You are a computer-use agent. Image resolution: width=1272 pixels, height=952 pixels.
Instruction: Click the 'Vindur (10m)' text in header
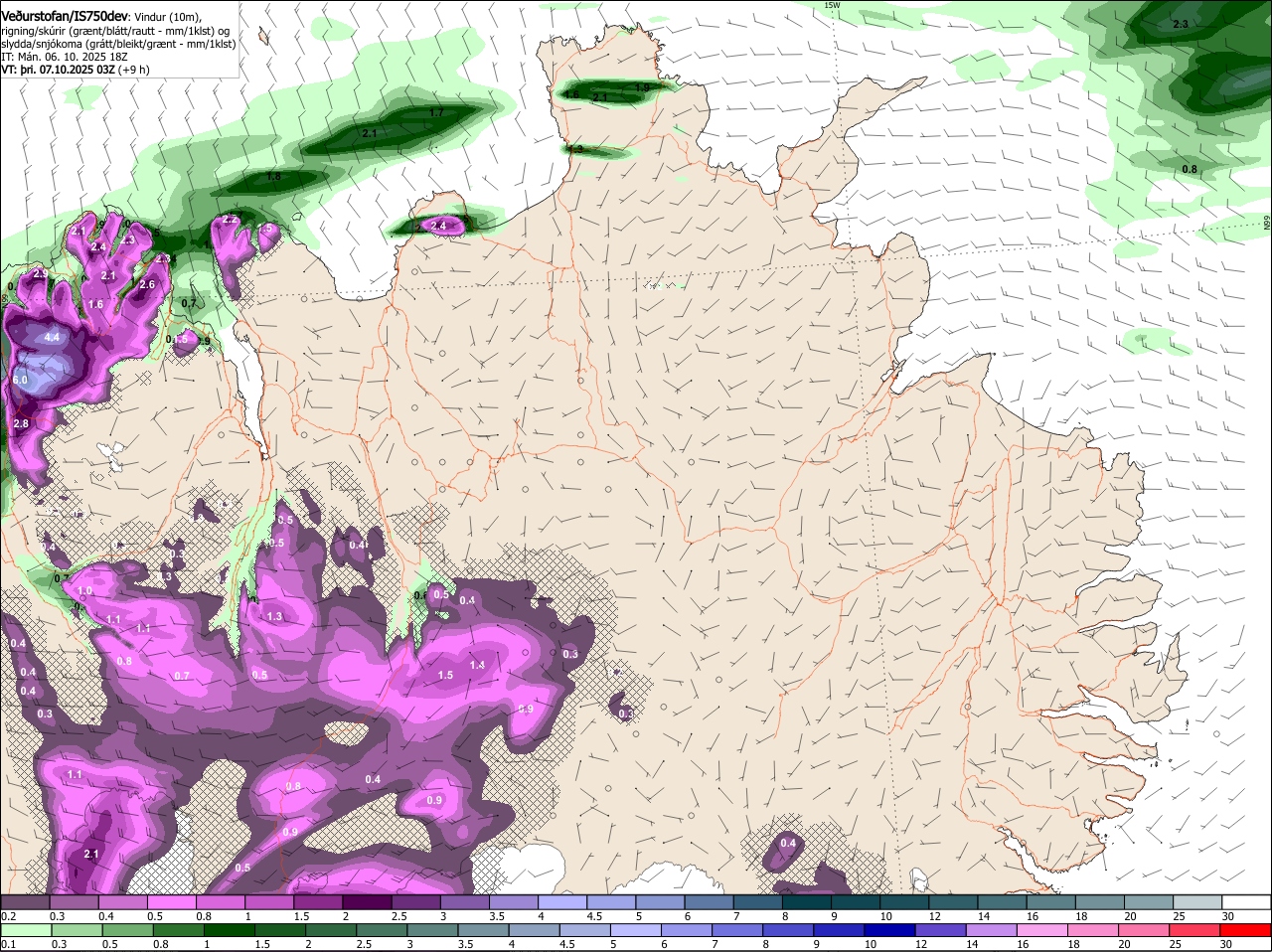[168, 17]
